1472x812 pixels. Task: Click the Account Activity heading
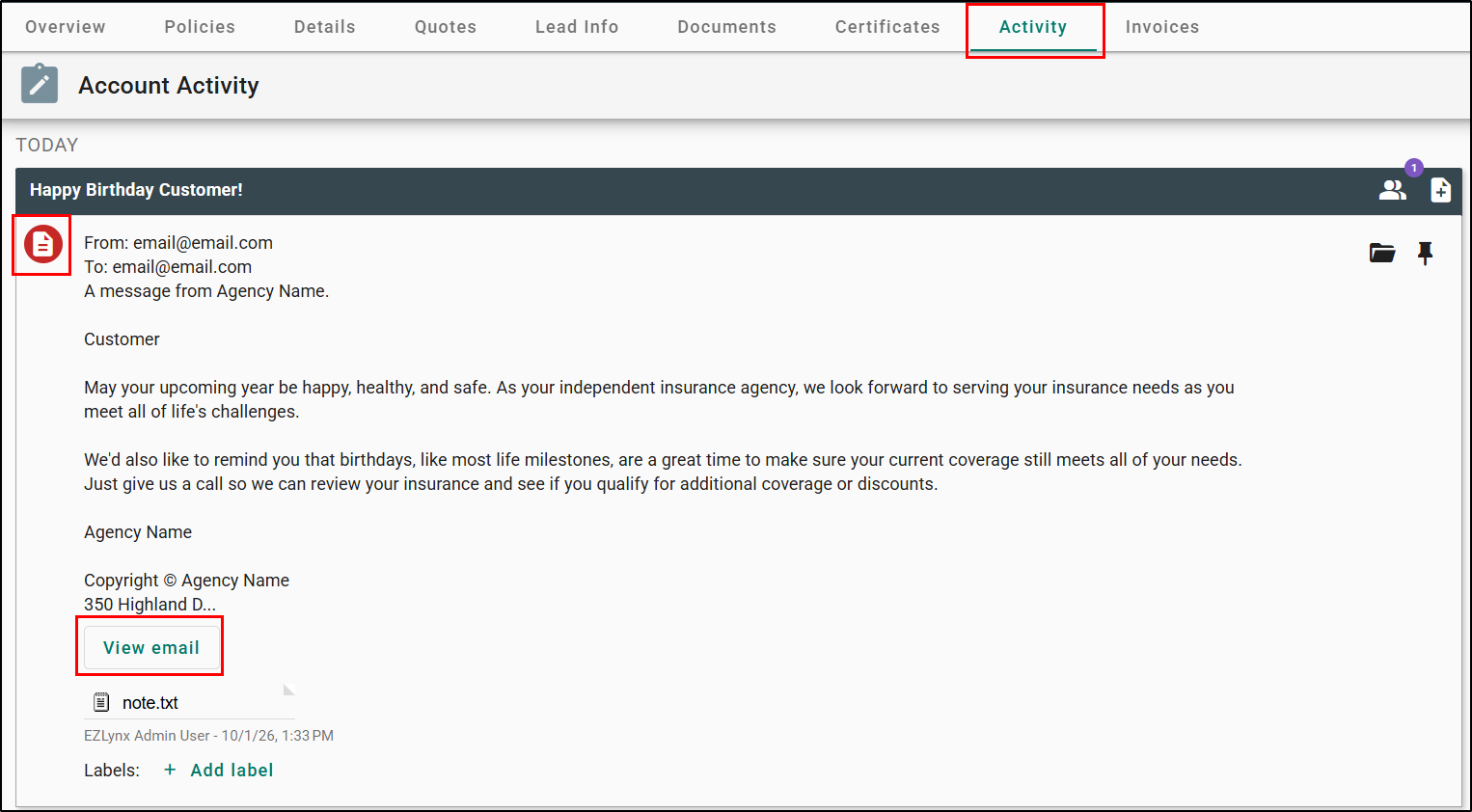pyautogui.click(x=169, y=86)
